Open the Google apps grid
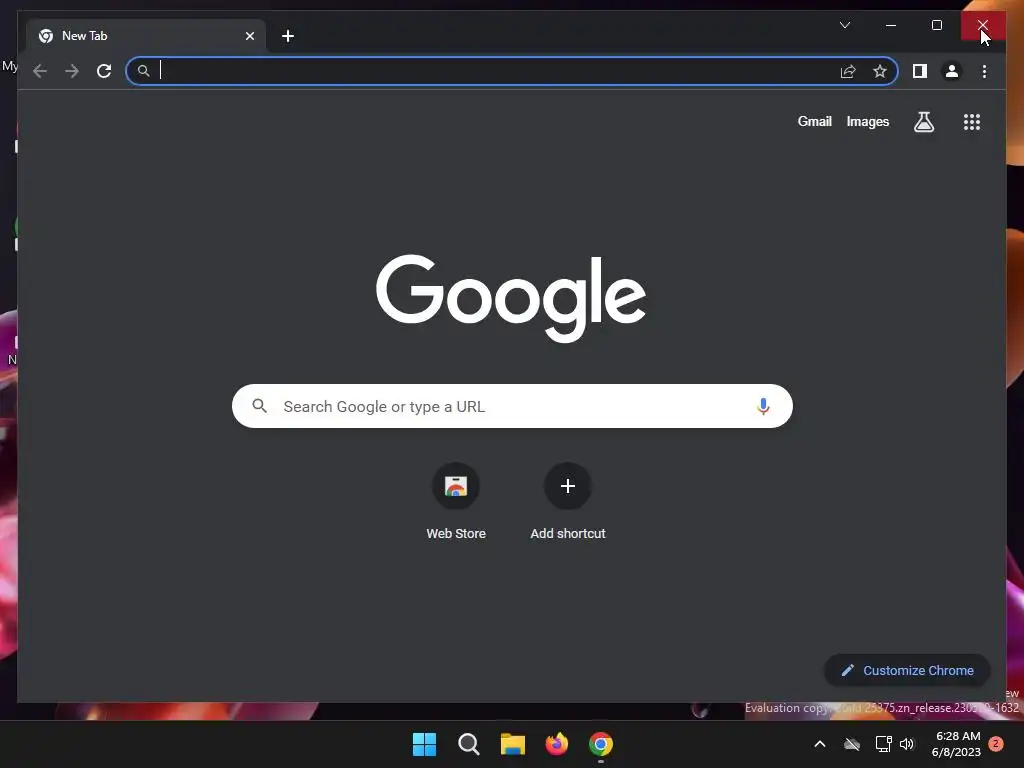The image size is (1024, 768). pos(972,121)
